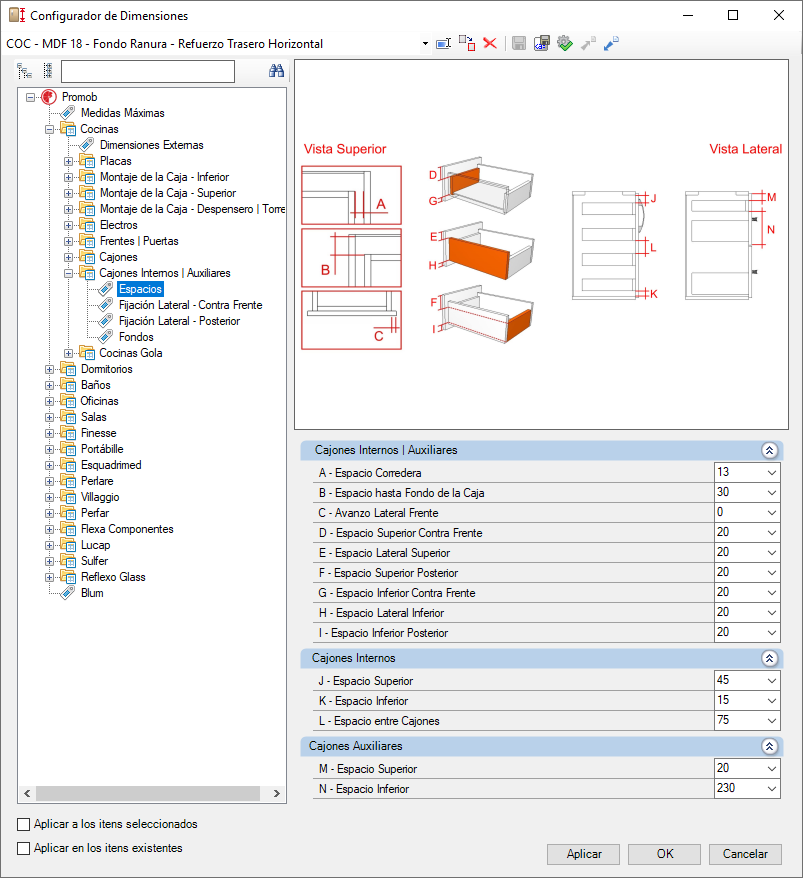
Task: Click the grey export arrow icon
Action: coord(588,43)
